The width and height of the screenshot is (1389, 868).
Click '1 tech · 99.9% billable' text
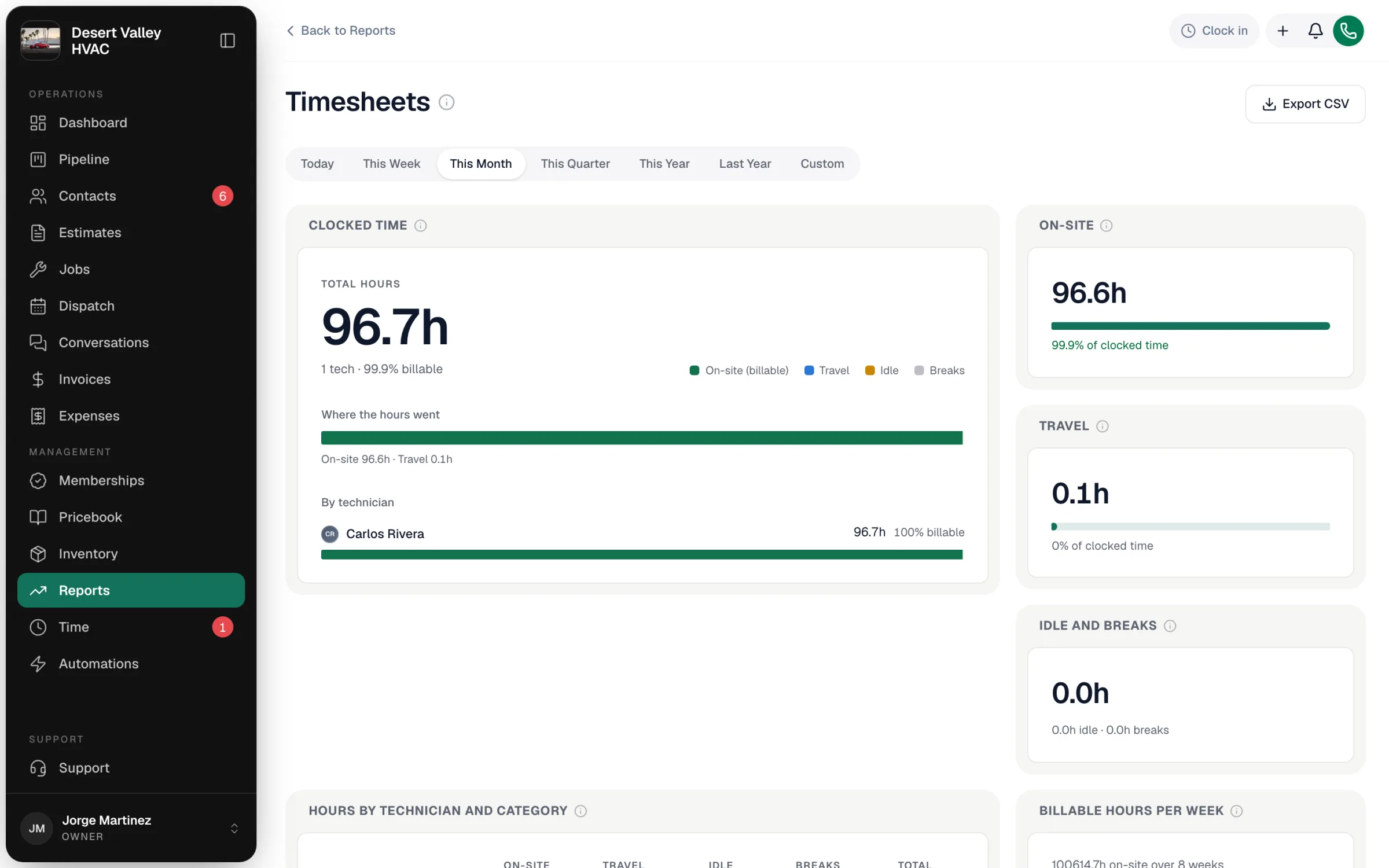click(x=382, y=369)
